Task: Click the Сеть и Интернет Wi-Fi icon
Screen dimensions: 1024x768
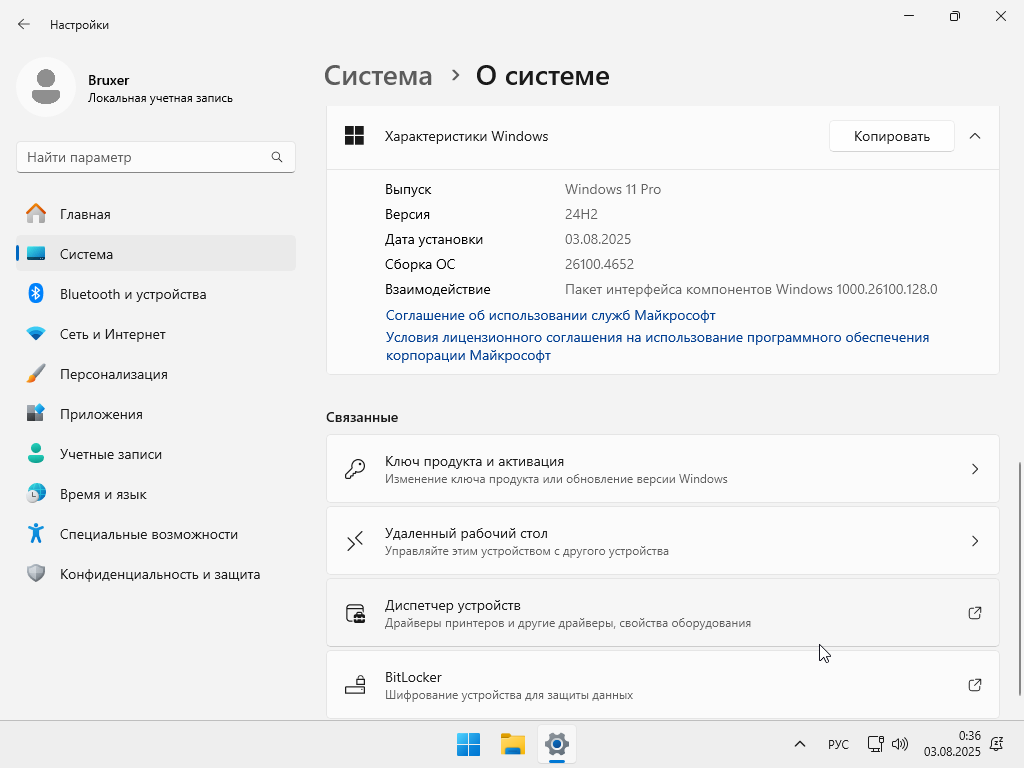Action: (36, 334)
